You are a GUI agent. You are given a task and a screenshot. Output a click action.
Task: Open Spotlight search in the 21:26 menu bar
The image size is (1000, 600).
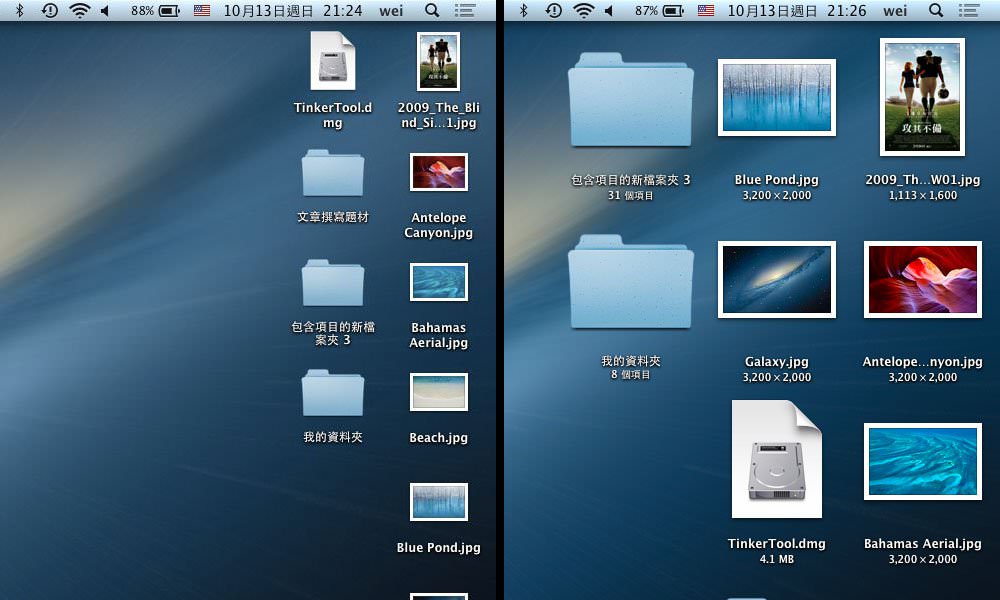pyautogui.click(x=936, y=10)
